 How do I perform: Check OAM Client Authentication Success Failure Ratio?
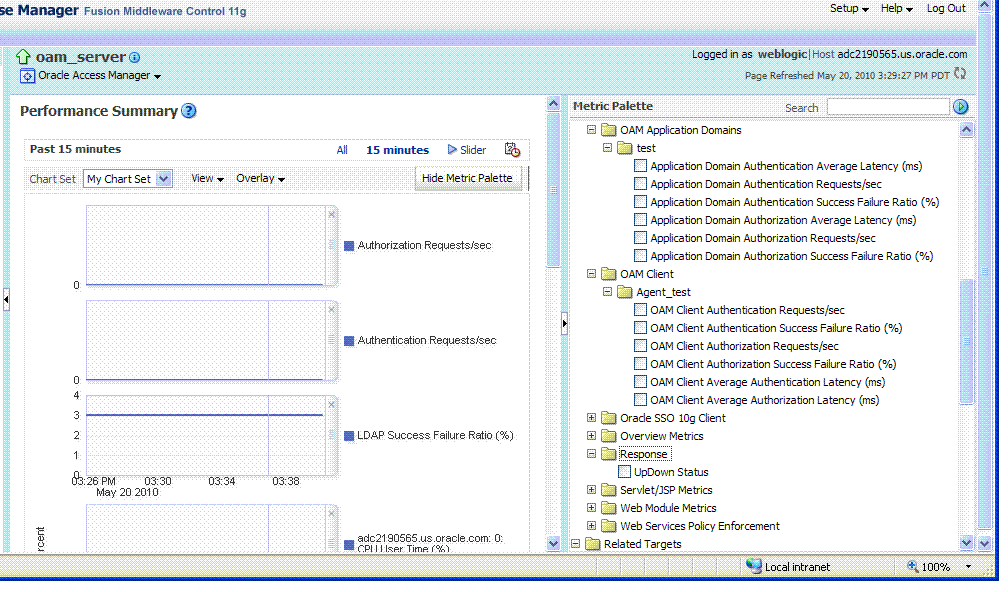640,328
